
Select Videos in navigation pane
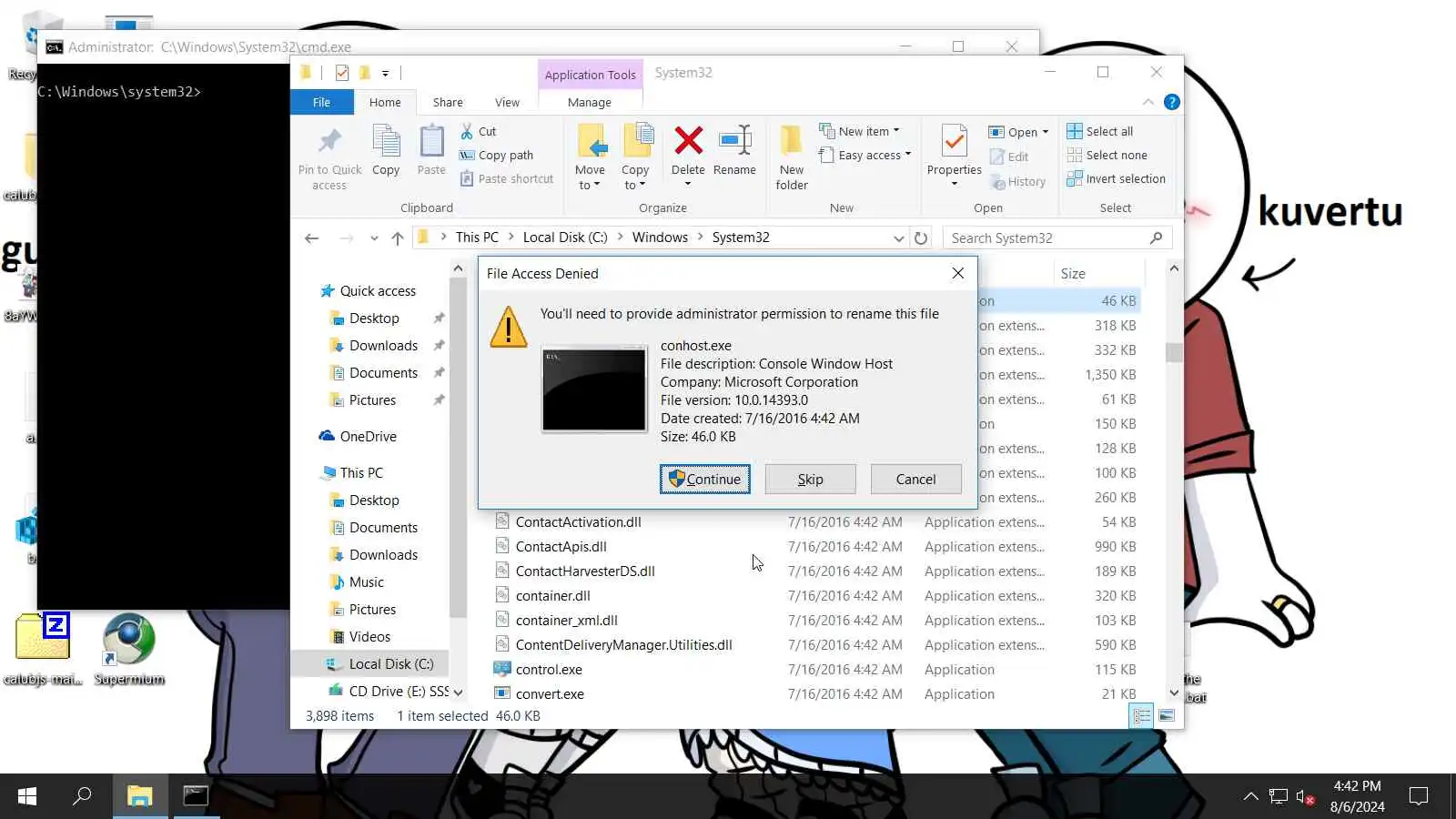[x=369, y=637]
